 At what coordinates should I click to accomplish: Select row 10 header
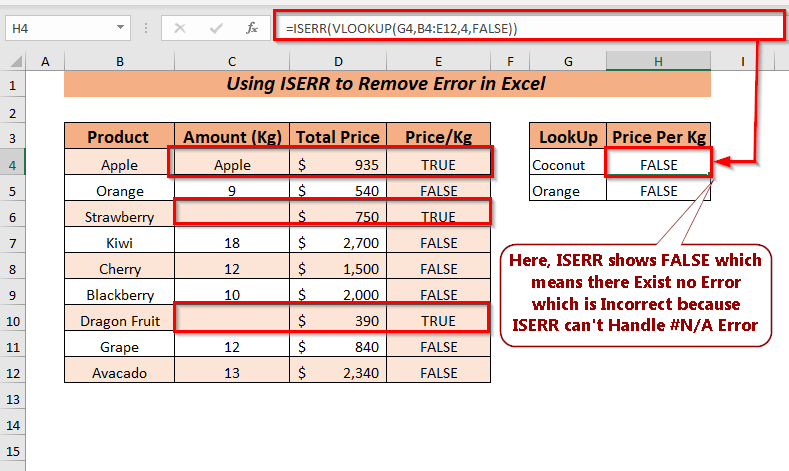15,321
